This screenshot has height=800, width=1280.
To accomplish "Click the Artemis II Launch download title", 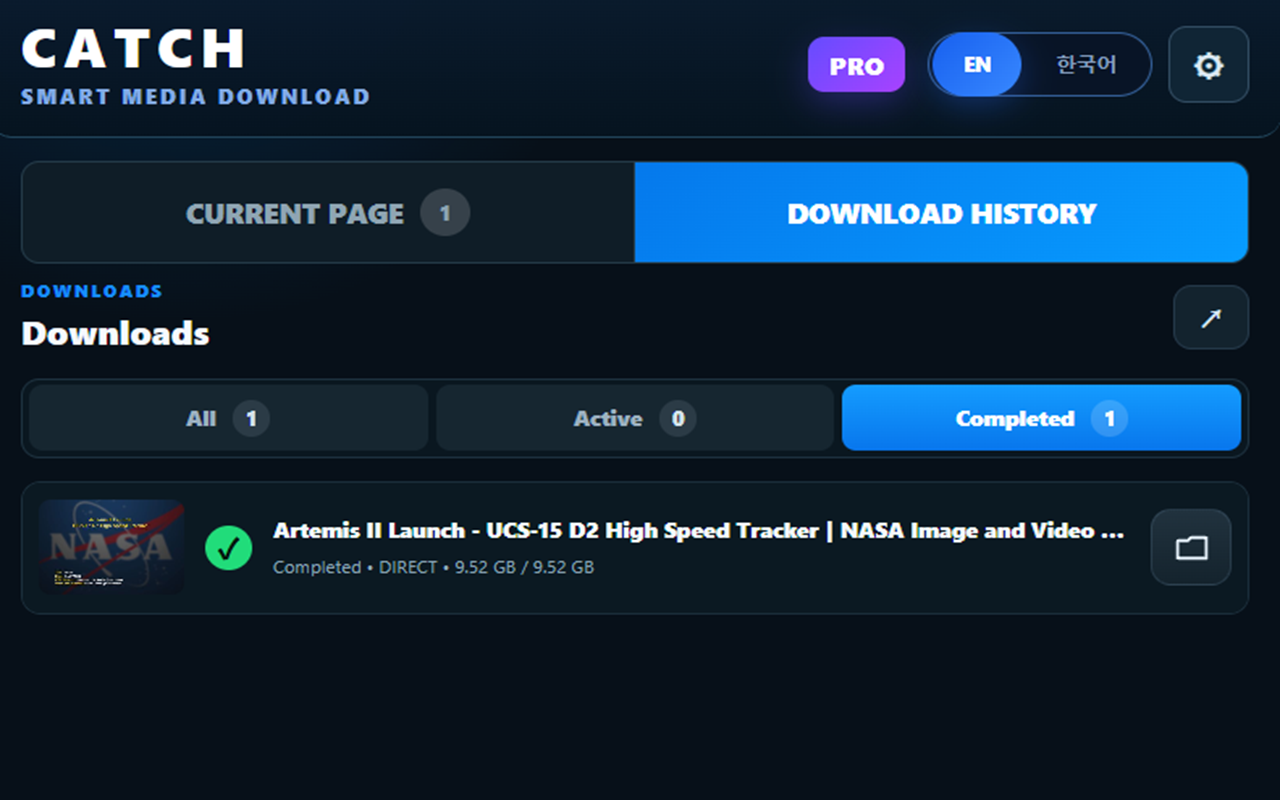I will (698, 531).
